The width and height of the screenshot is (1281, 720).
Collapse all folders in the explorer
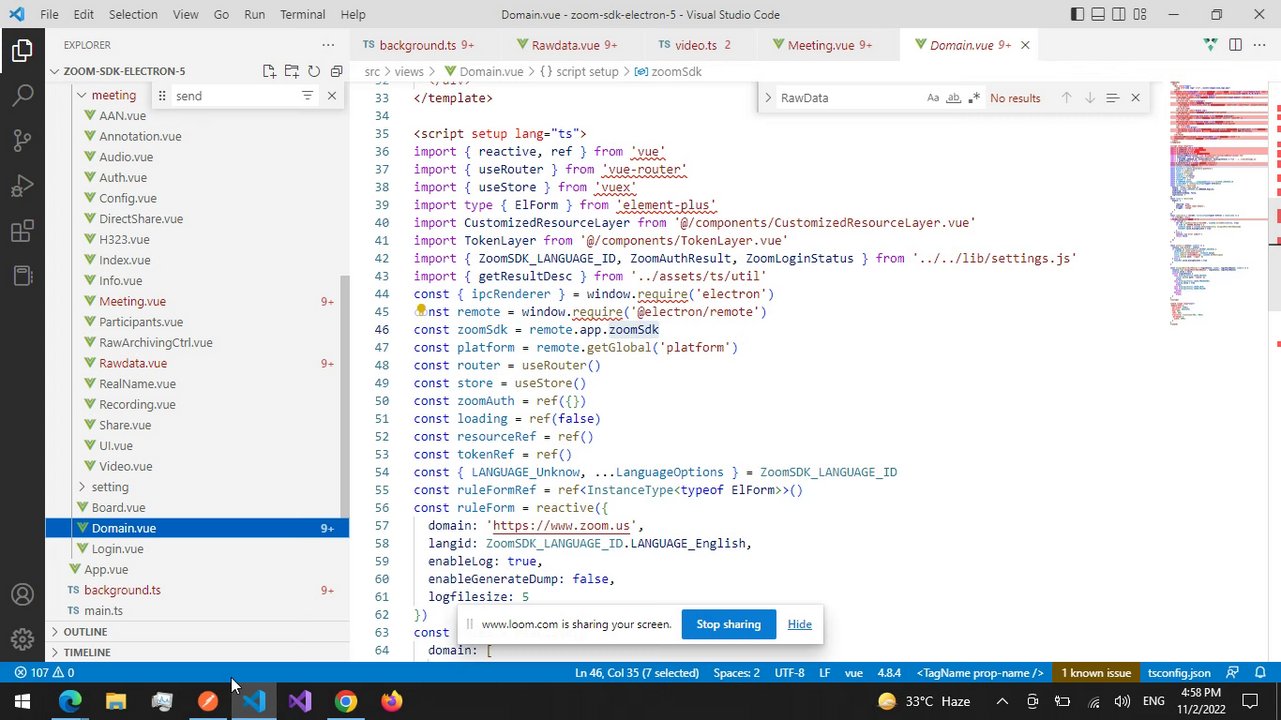pyautogui.click(x=336, y=71)
